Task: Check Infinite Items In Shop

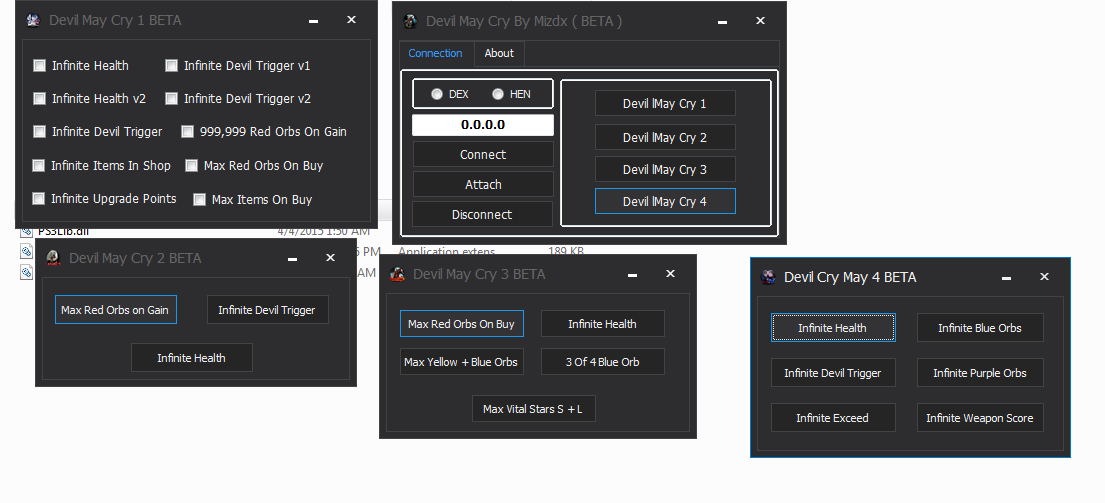Action: (39, 166)
